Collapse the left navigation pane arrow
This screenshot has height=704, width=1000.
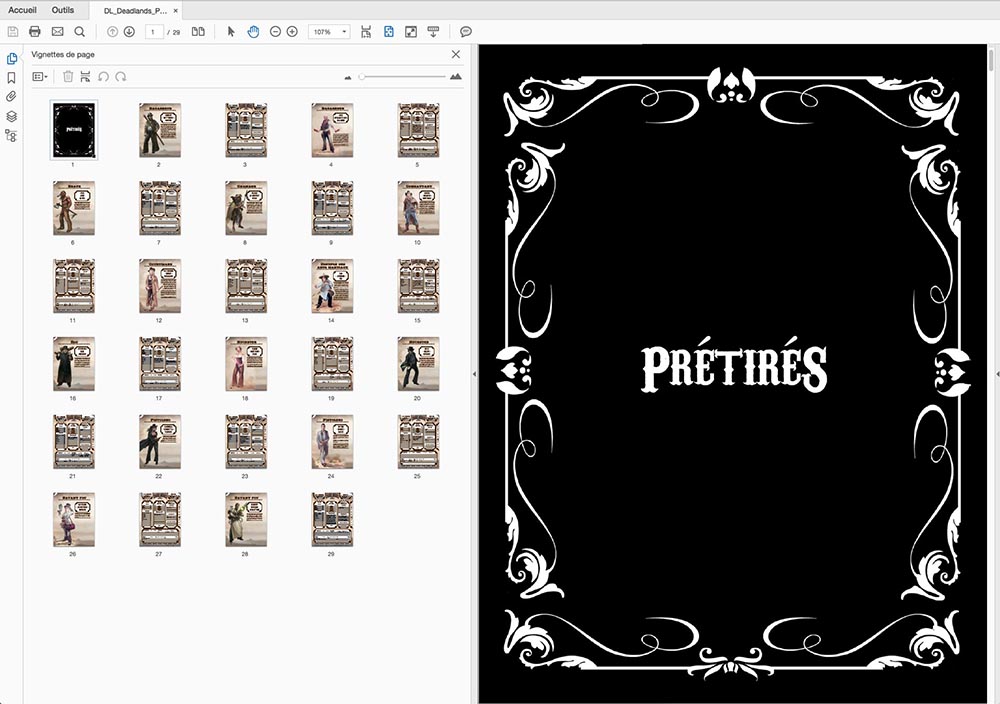pos(474,373)
